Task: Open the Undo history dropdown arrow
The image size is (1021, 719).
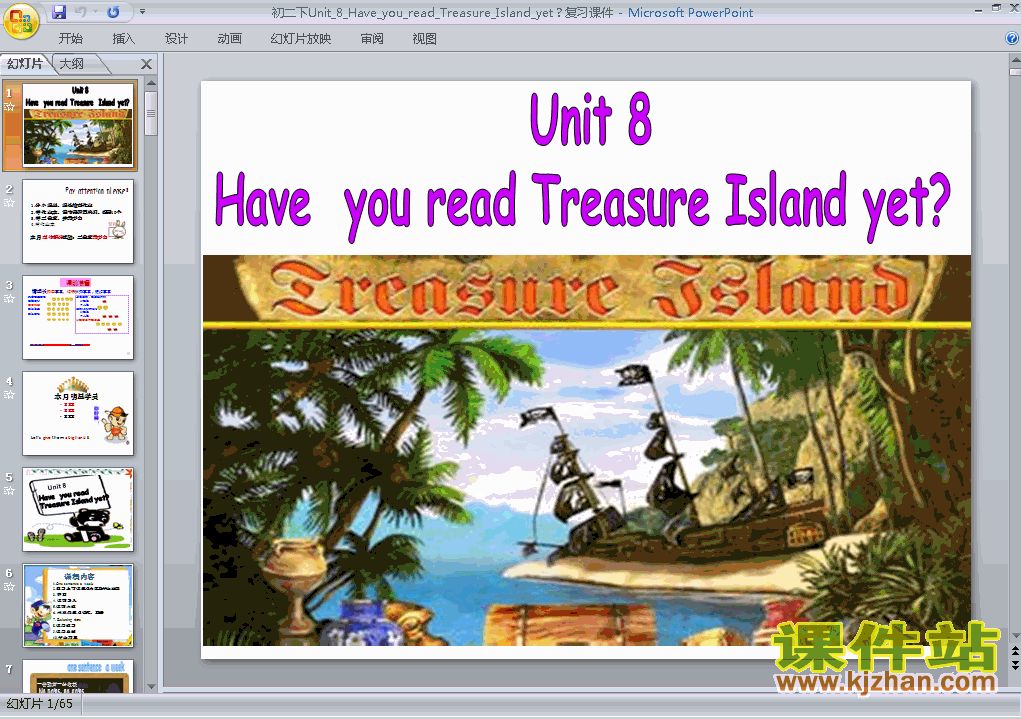Action: [95, 12]
